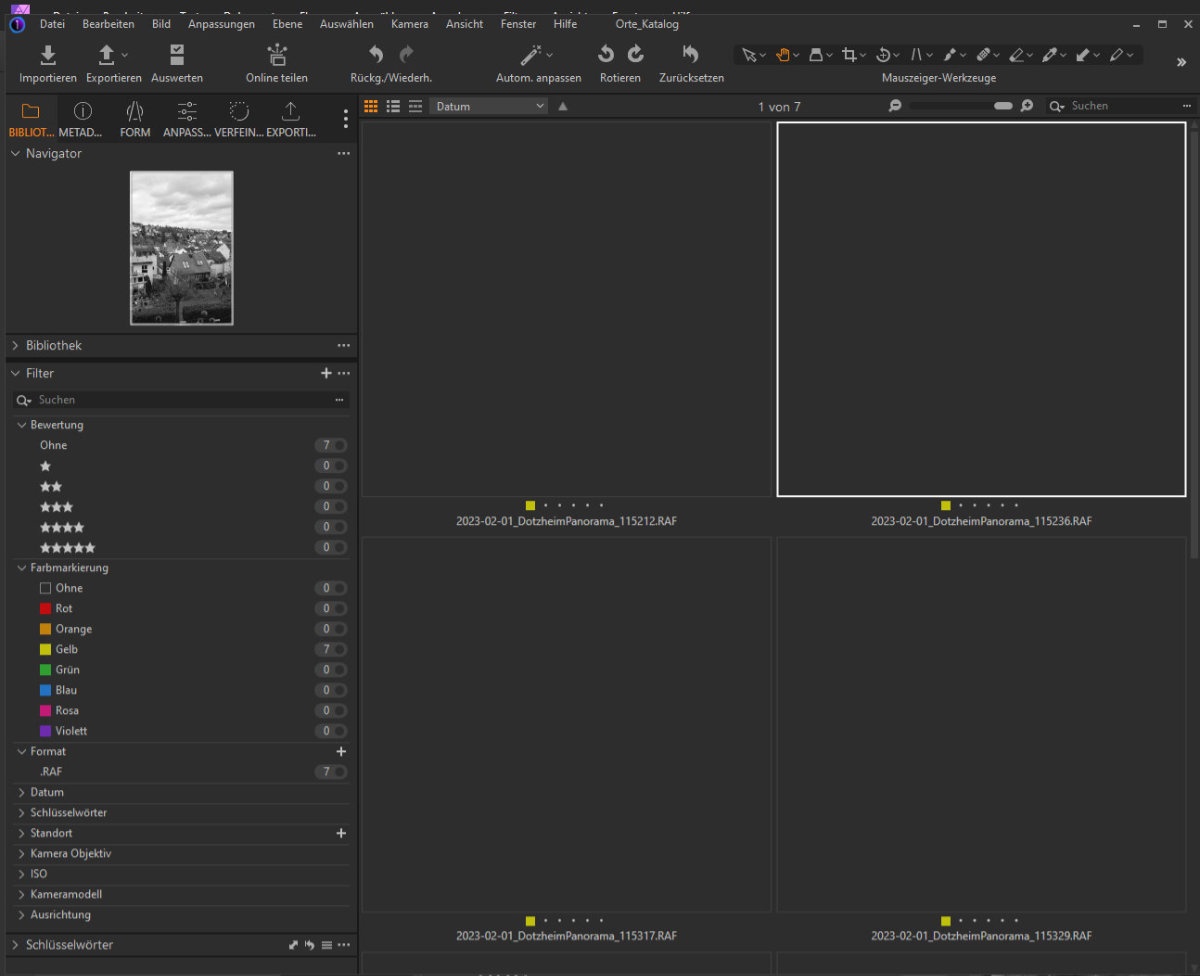This screenshot has height=976, width=1200.
Task: Select the hand pan cursor tool
Action: tap(782, 55)
